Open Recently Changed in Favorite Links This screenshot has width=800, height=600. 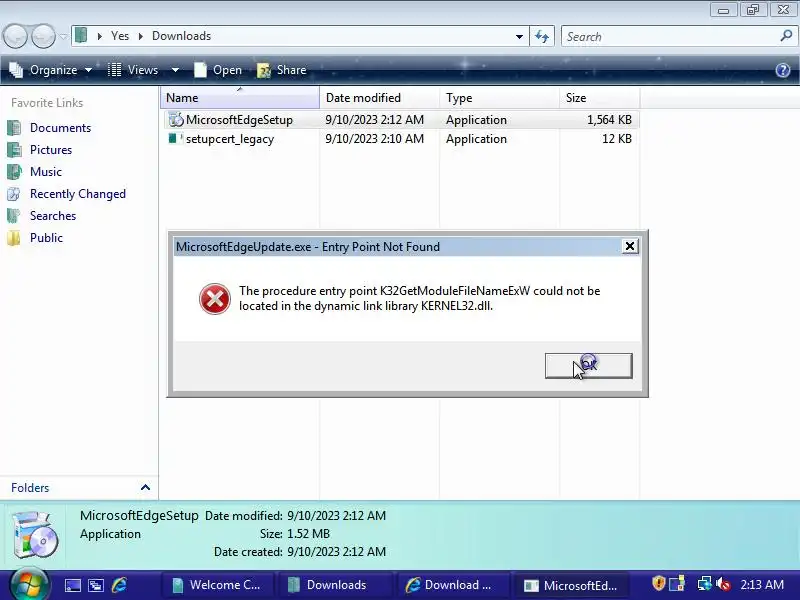click(78, 193)
